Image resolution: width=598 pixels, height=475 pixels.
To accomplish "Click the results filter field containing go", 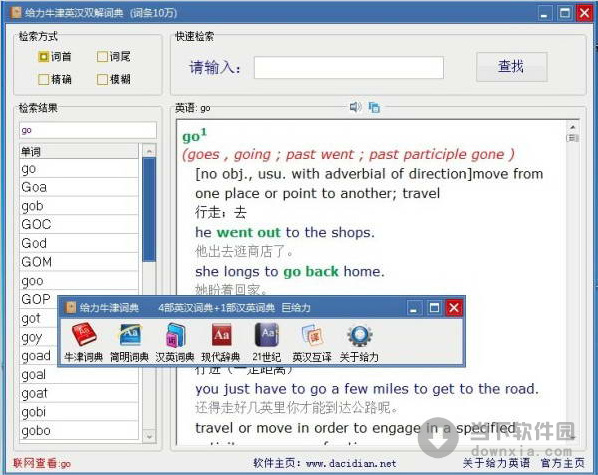I will (x=88, y=130).
